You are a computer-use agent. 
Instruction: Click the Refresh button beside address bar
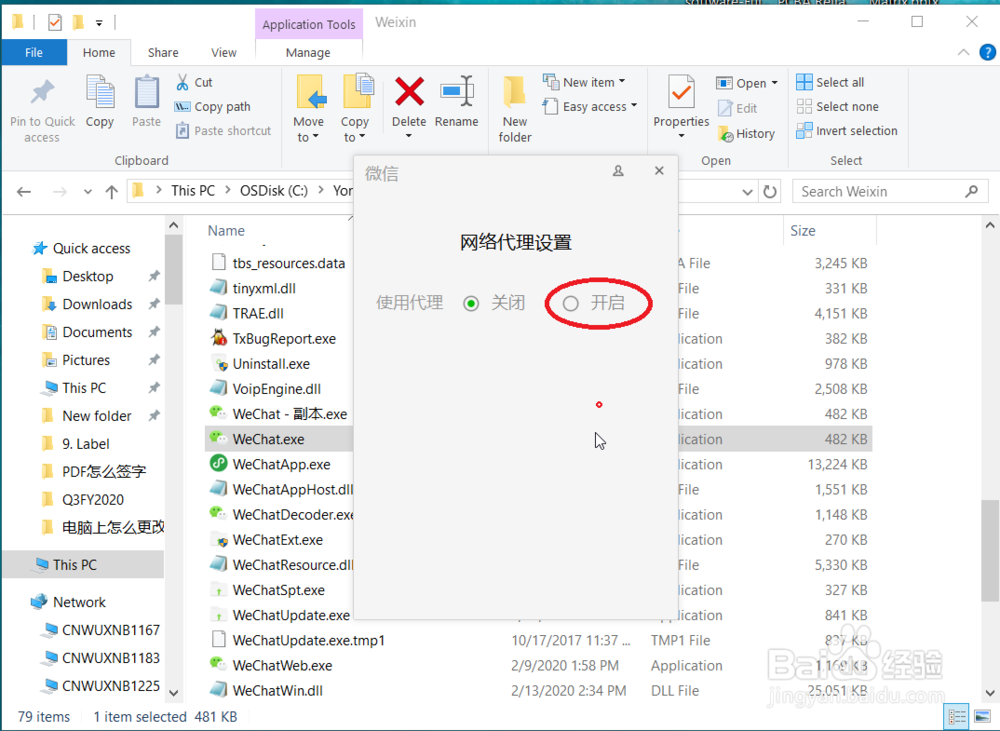pyautogui.click(x=770, y=191)
